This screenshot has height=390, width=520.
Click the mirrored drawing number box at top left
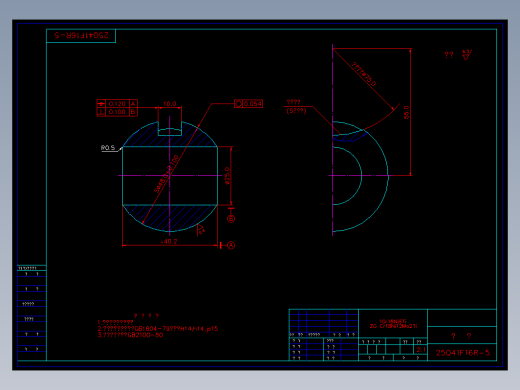click(x=81, y=36)
